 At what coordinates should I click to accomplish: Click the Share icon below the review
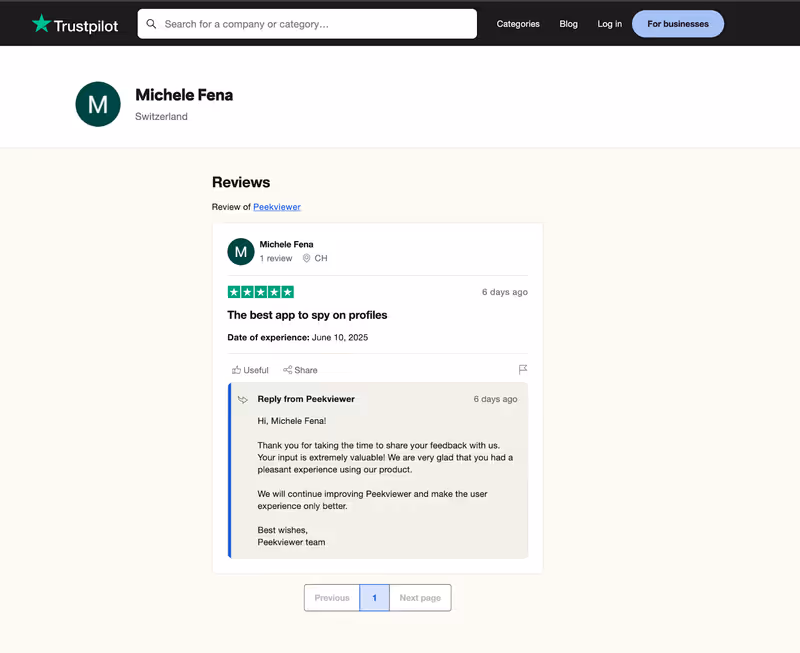point(287,370)
